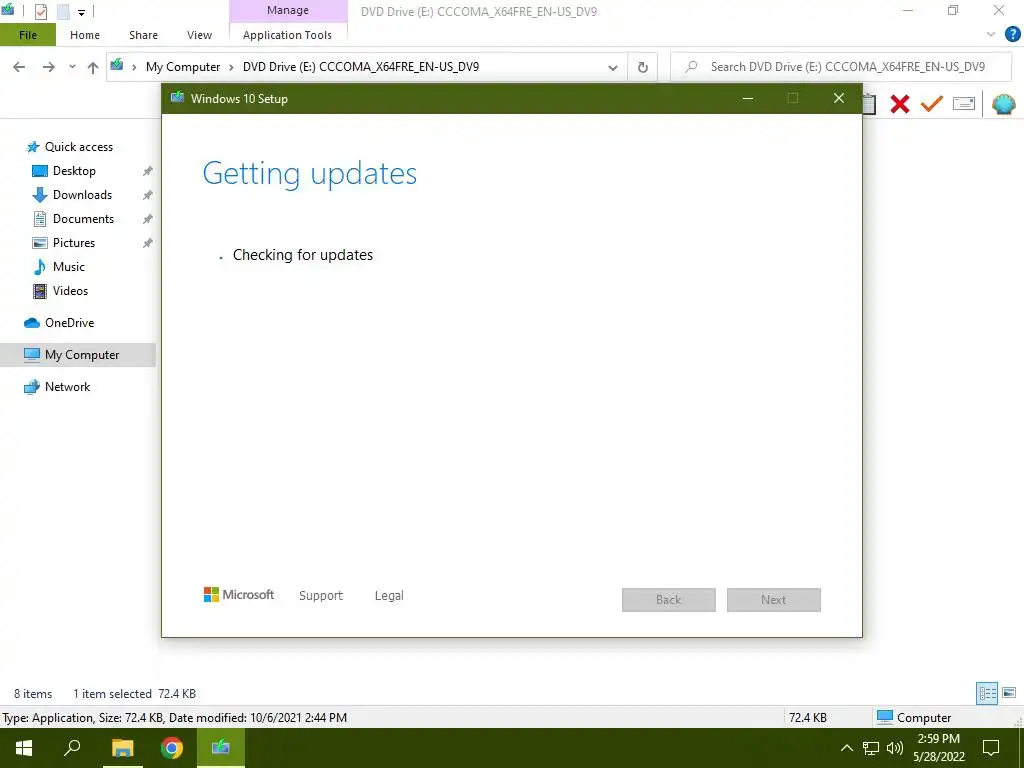The height and width of the screenshot is (768, 1024).
Task: Open Classic Shell settings via the shell icon
Action: click(x=1004, y=104)
